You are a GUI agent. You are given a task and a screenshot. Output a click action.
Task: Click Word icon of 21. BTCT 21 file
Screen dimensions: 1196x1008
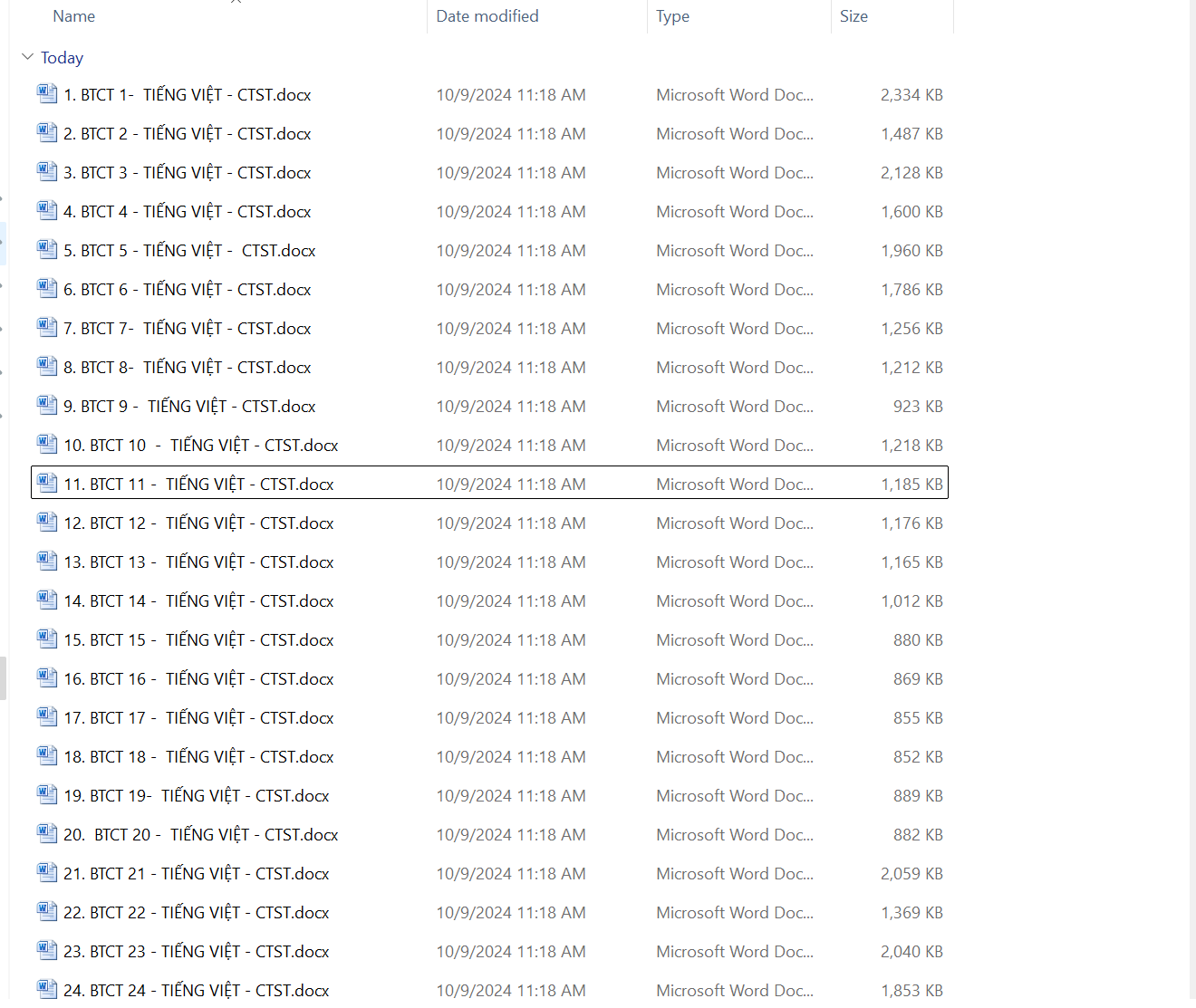(47, 872)
